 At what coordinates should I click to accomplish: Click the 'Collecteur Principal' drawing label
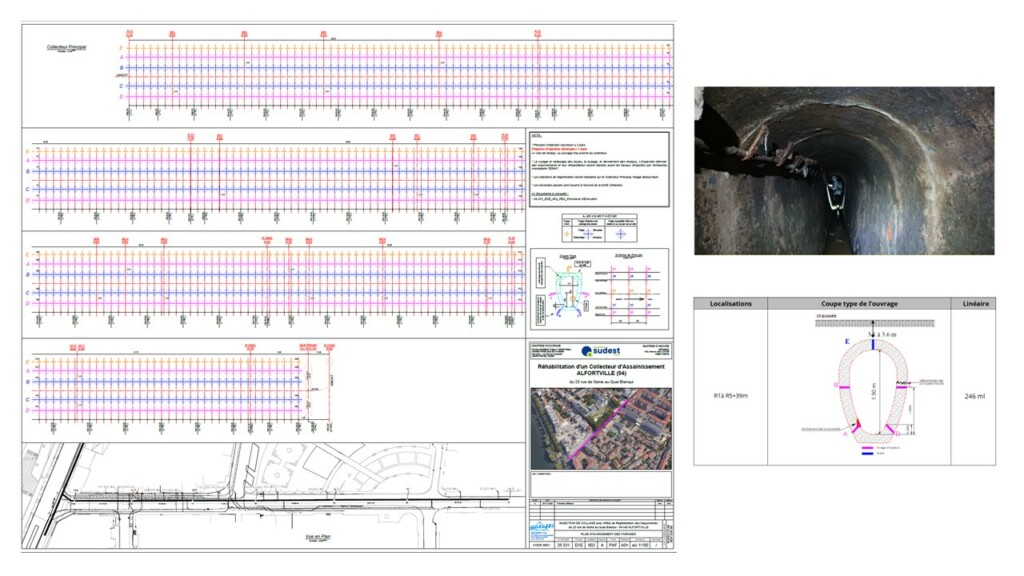coord(66,47)
